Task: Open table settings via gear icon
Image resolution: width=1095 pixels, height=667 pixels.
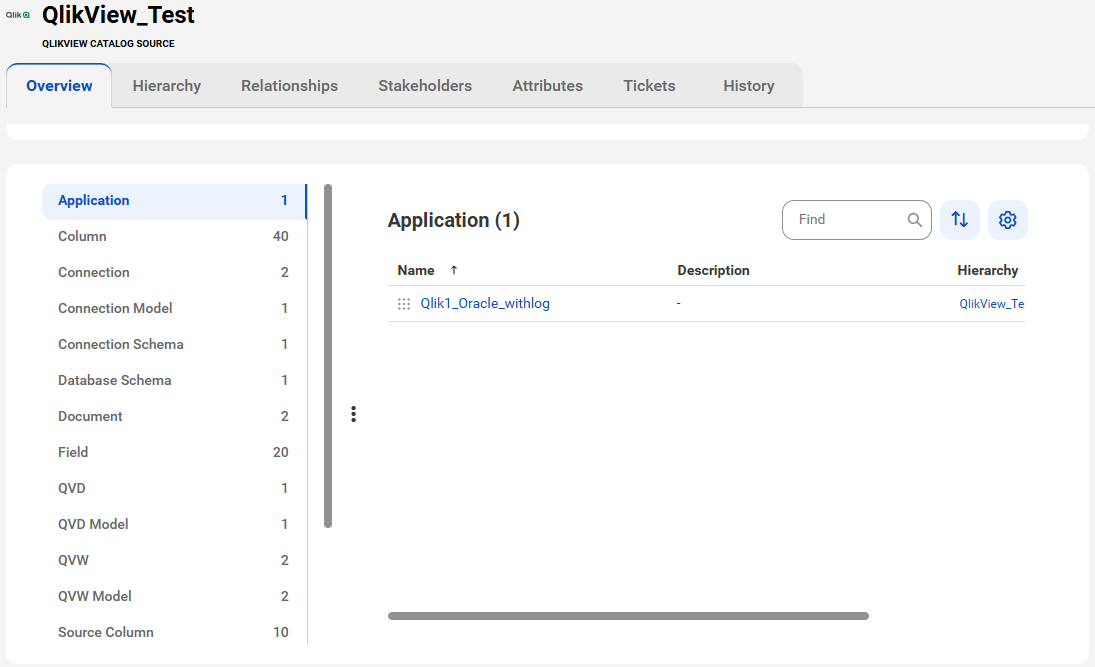Action: [x=1007, y=220]
